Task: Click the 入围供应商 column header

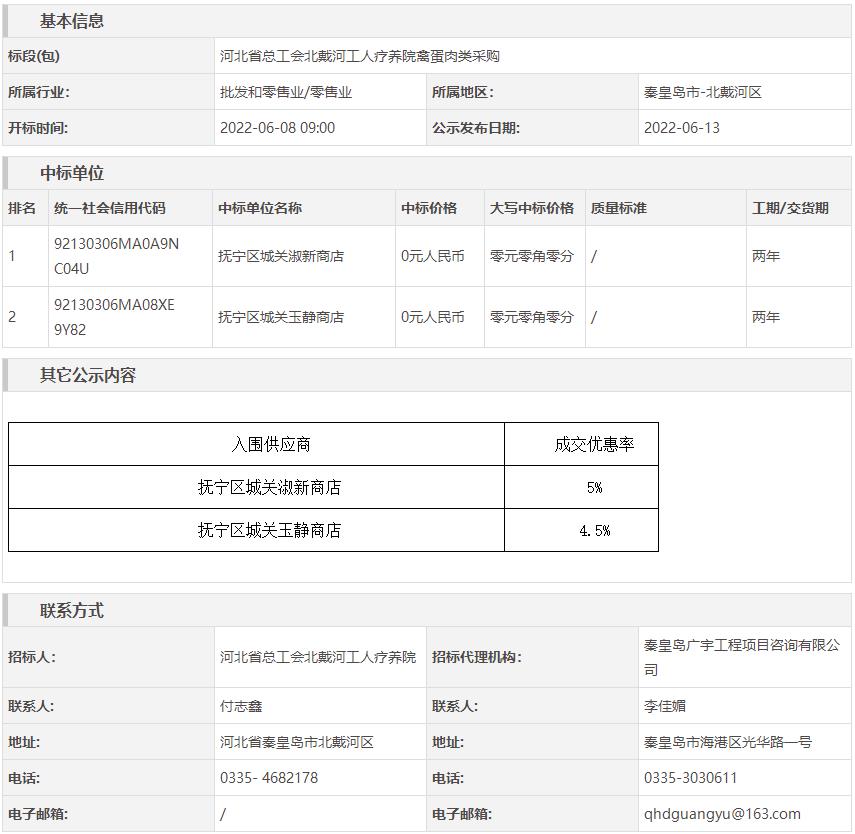Action: click(x=271, y=445)
